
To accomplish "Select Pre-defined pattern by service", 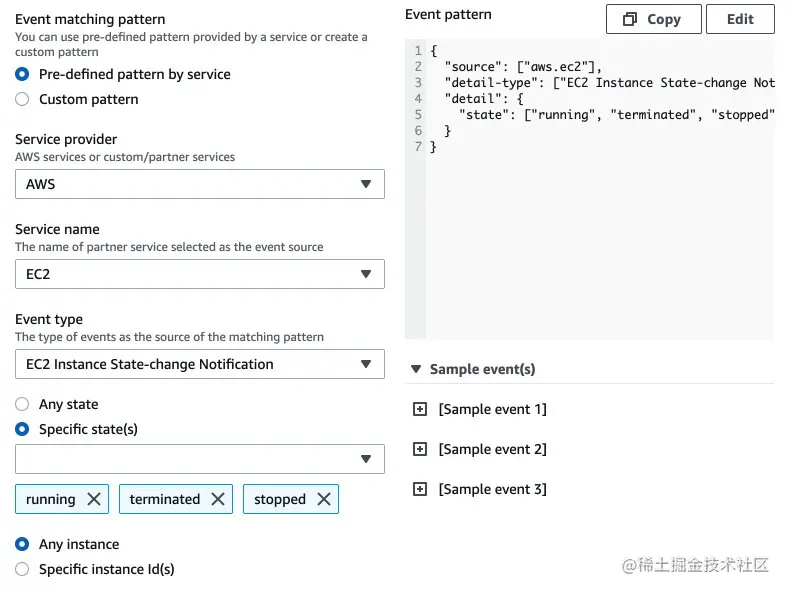I will [22, 74].
